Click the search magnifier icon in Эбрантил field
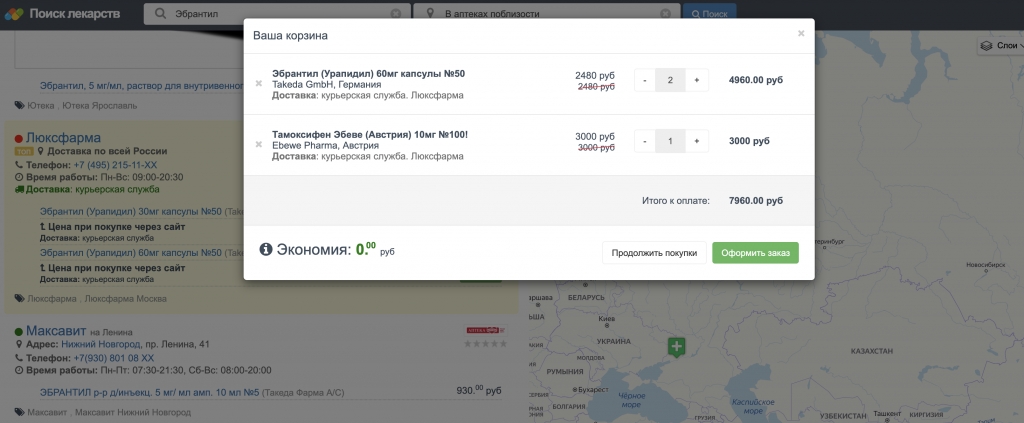This screenshot has height=423, width=1024. coord(161,13)
